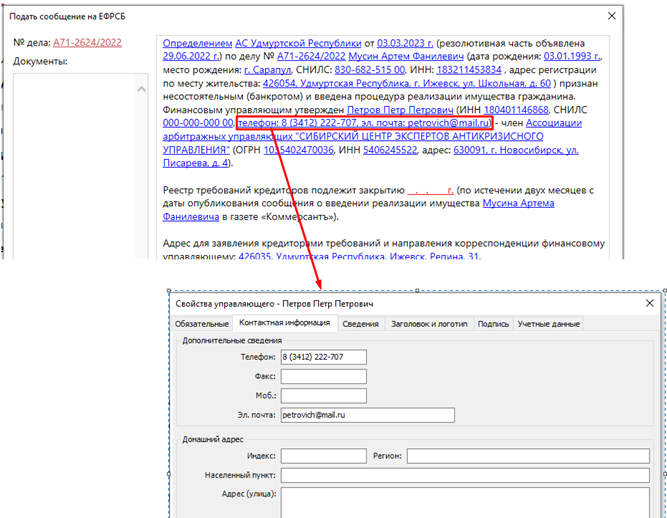Click the Населенный пункт field
The width and height of the screenshot is (667, 518).
coord(465,475)
